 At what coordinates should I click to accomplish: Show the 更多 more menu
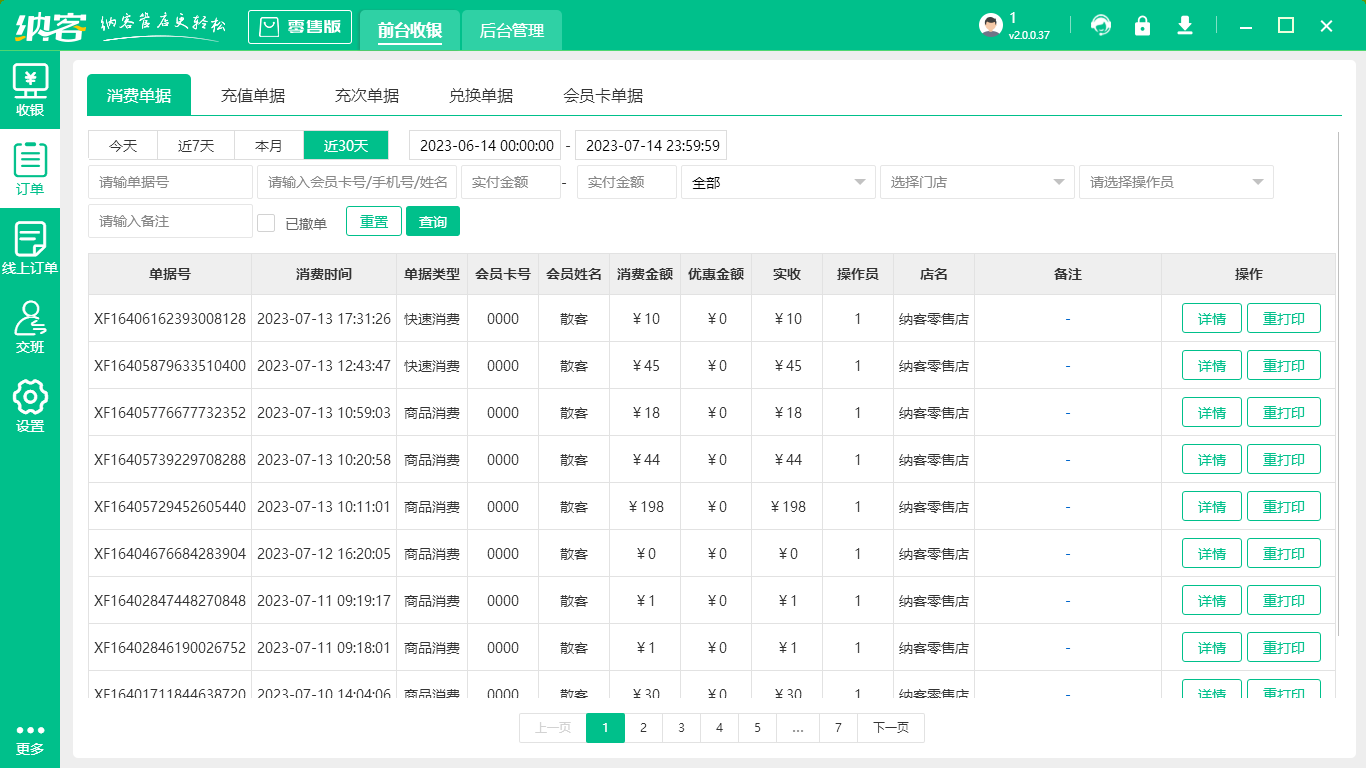31,740
